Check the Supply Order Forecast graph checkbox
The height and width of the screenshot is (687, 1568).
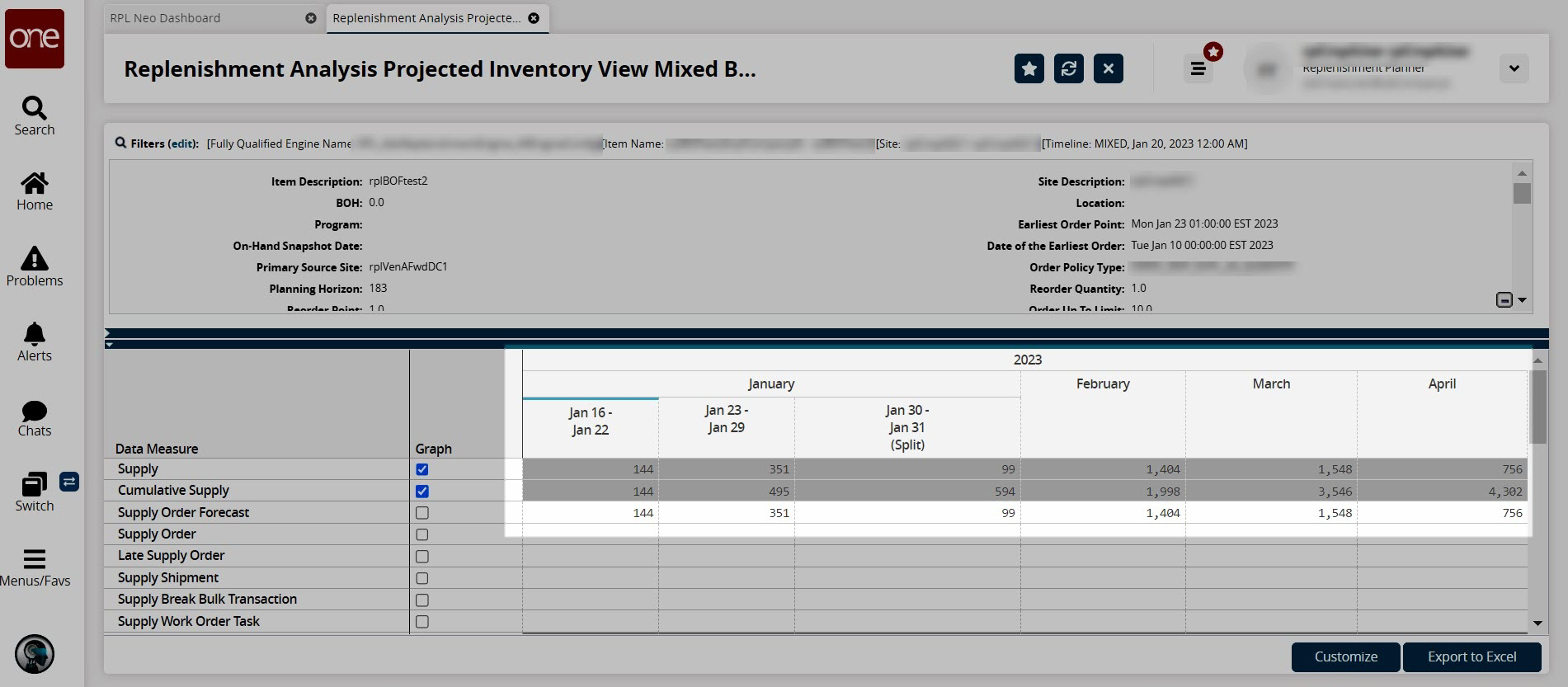click(x=422, y=513)
